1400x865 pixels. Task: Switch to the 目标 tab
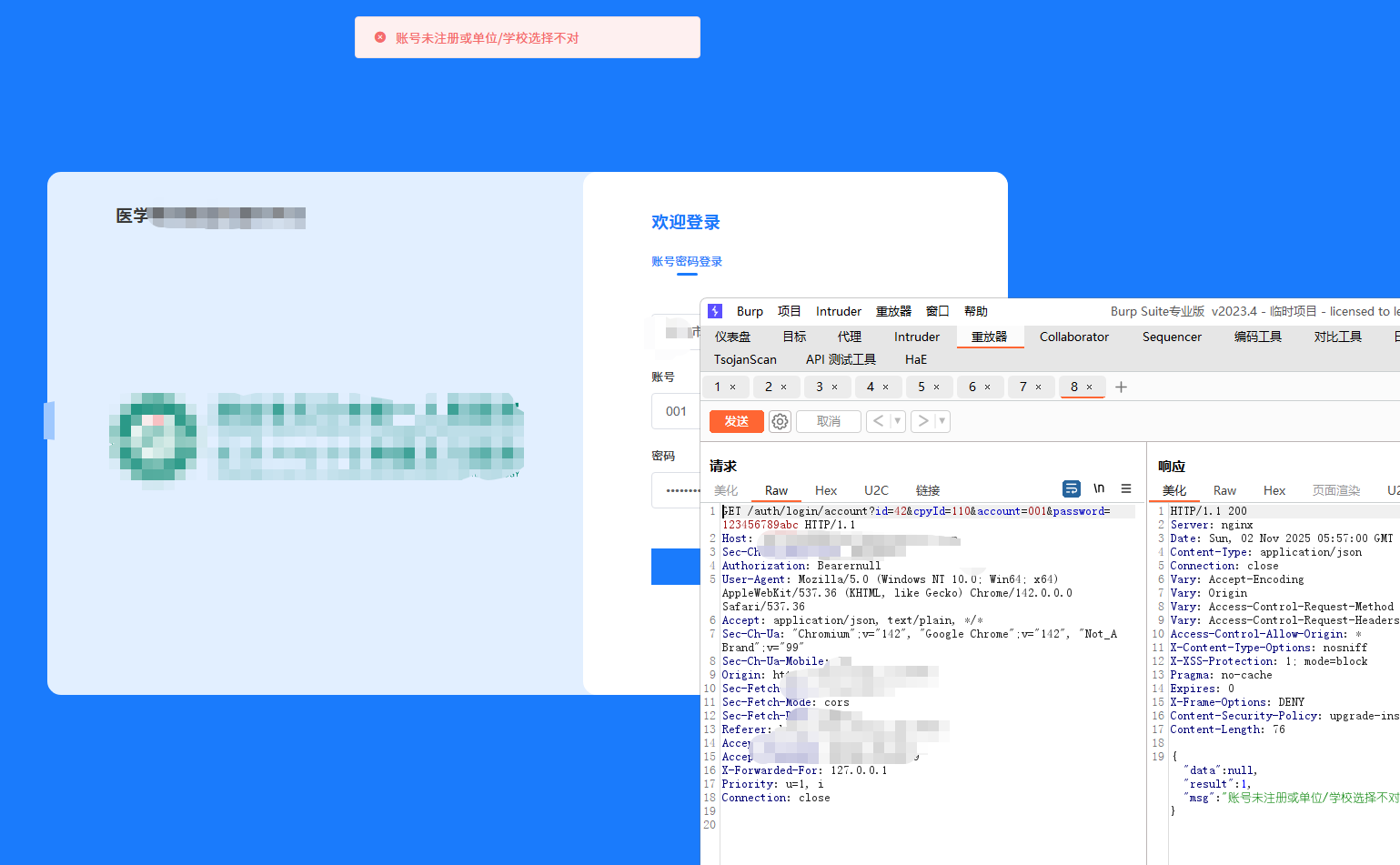coord(794,337)
